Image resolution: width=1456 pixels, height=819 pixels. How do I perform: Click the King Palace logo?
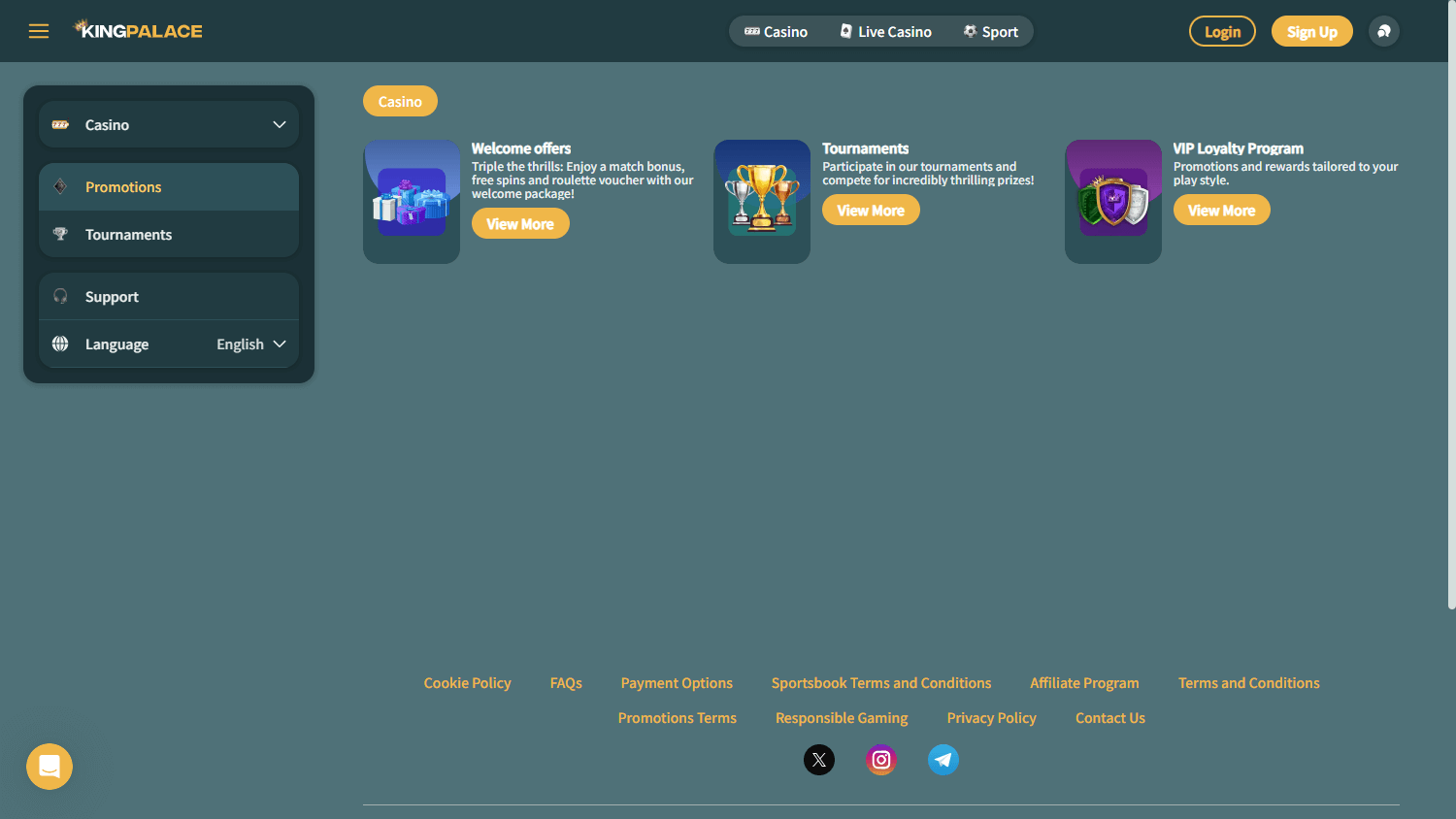point(137,30)
